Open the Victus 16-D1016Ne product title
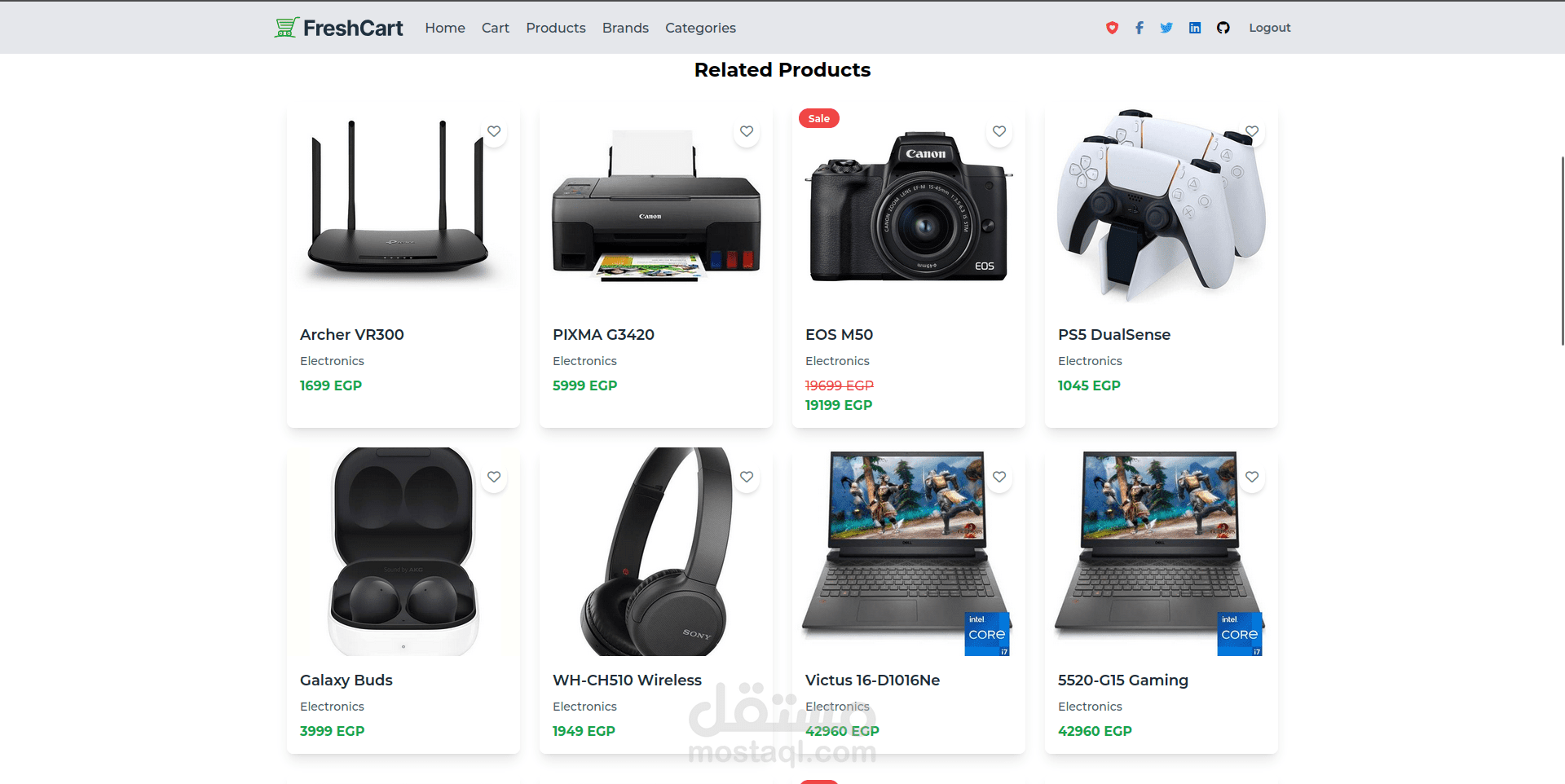This screenshot has width=1565, height=784. point(872,680)
